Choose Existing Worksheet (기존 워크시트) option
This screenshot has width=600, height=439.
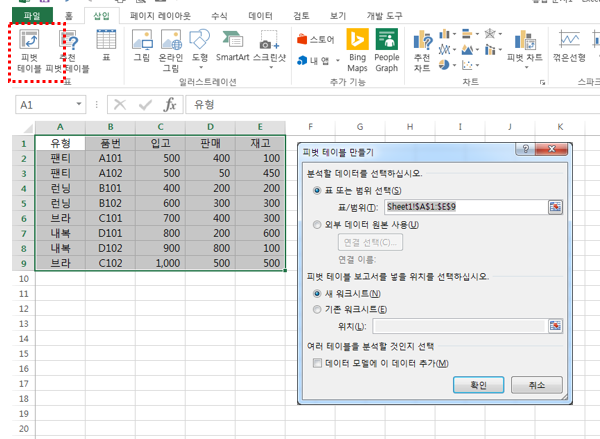pyautogui.click(x=317, y=309)
